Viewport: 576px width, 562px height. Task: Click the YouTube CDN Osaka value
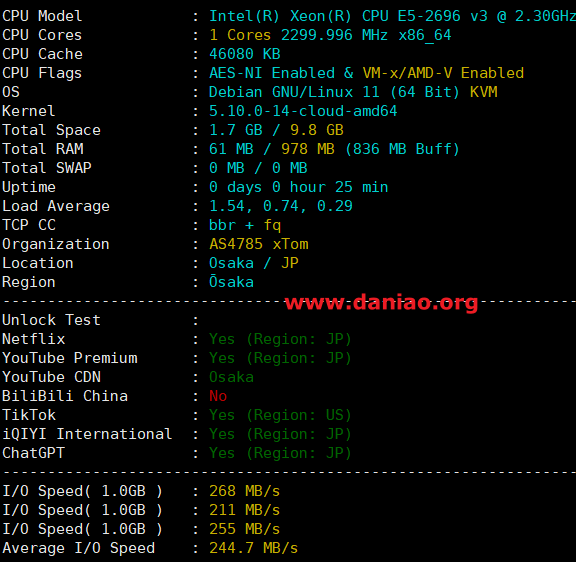[x=231, y=377]
